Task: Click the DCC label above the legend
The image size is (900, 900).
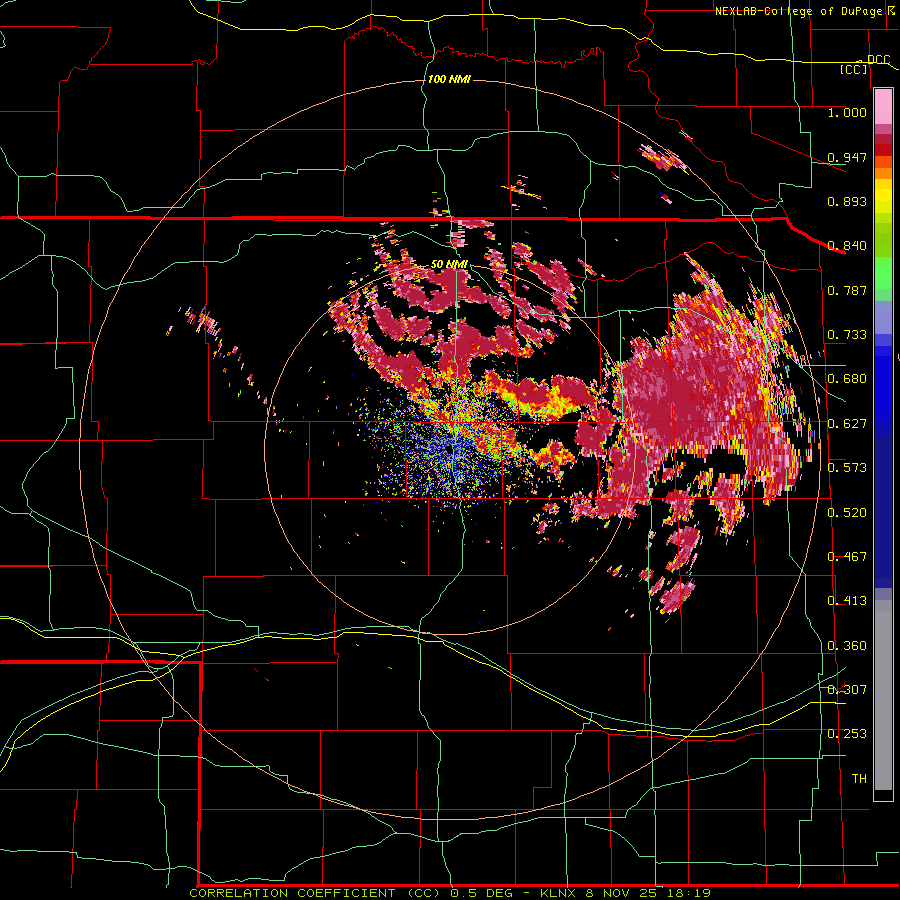Action: coord(878,60)
